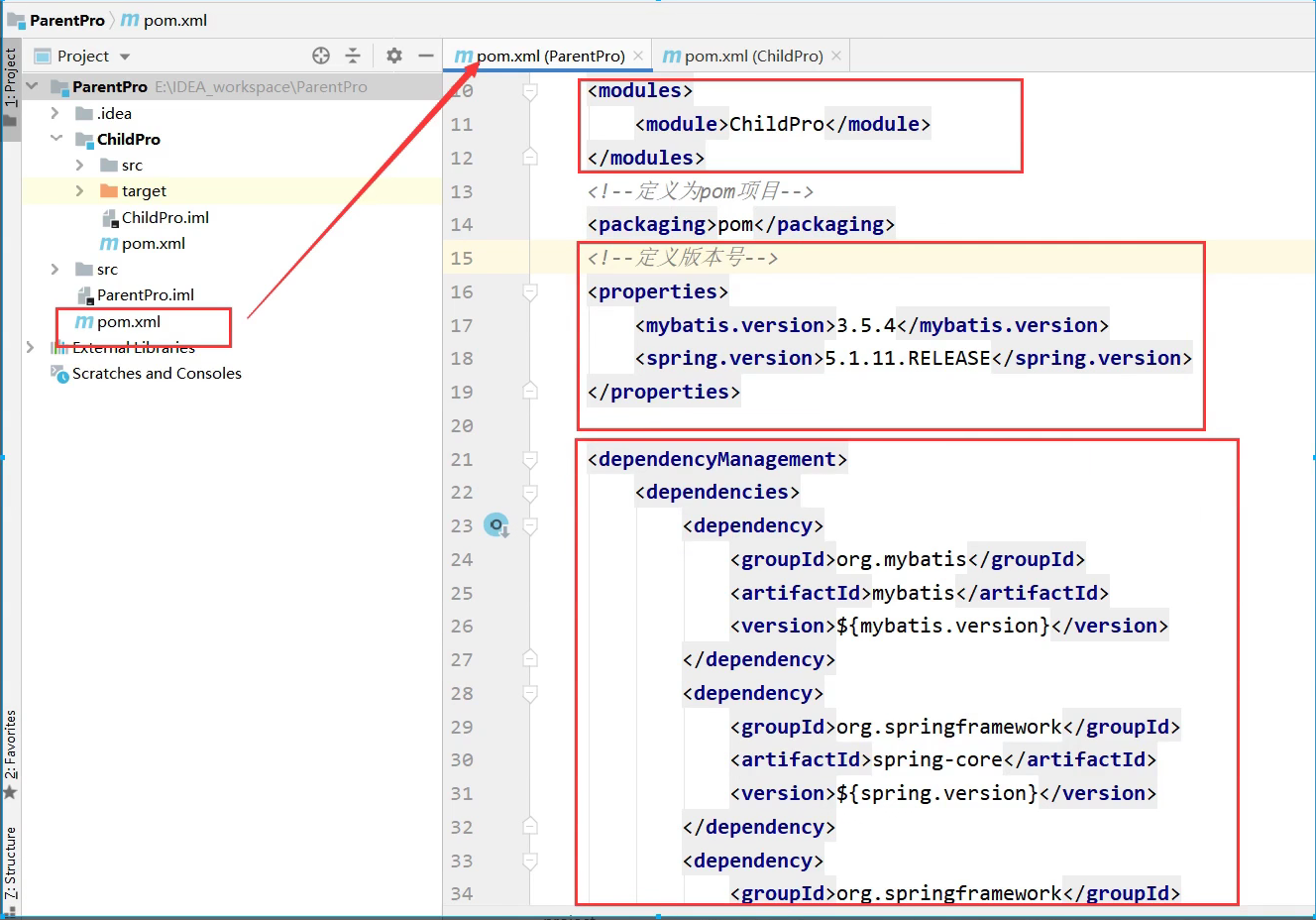The height and width of the screenshot is (920, 1316).
Task: Fold the dependency block at line 28
Action: (530, 693)
